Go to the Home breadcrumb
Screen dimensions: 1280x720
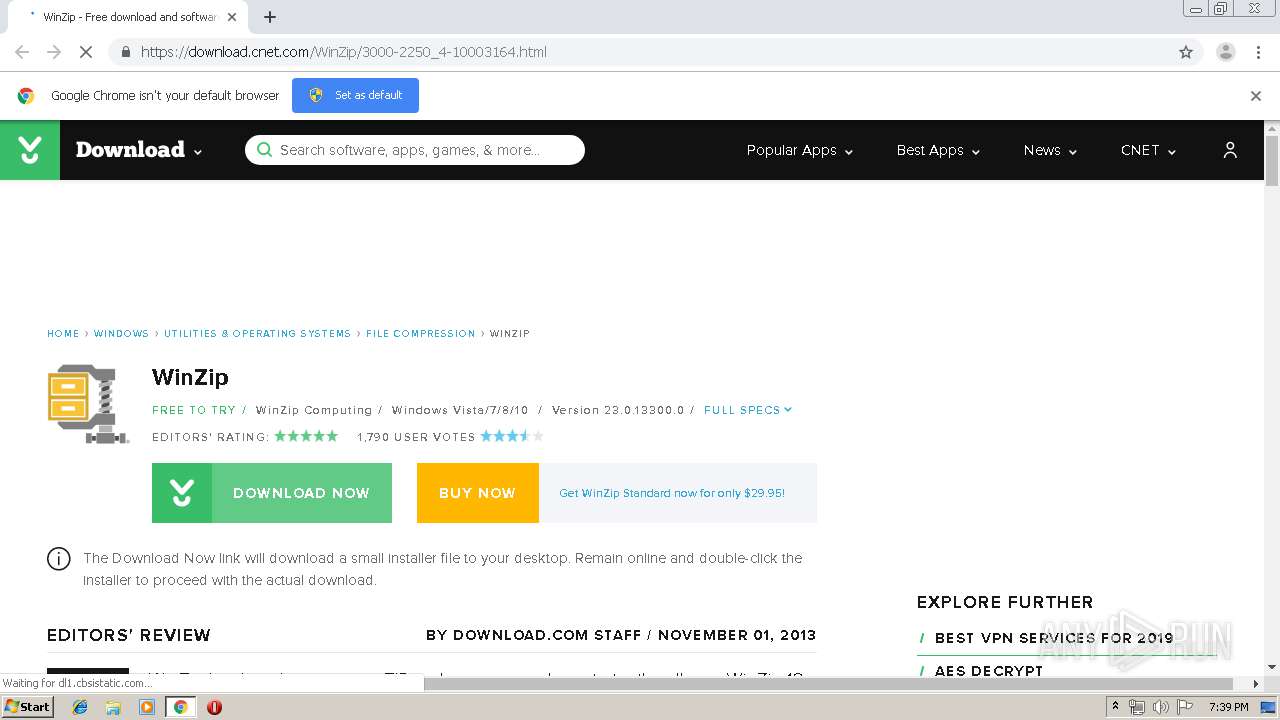coord(63,334)
